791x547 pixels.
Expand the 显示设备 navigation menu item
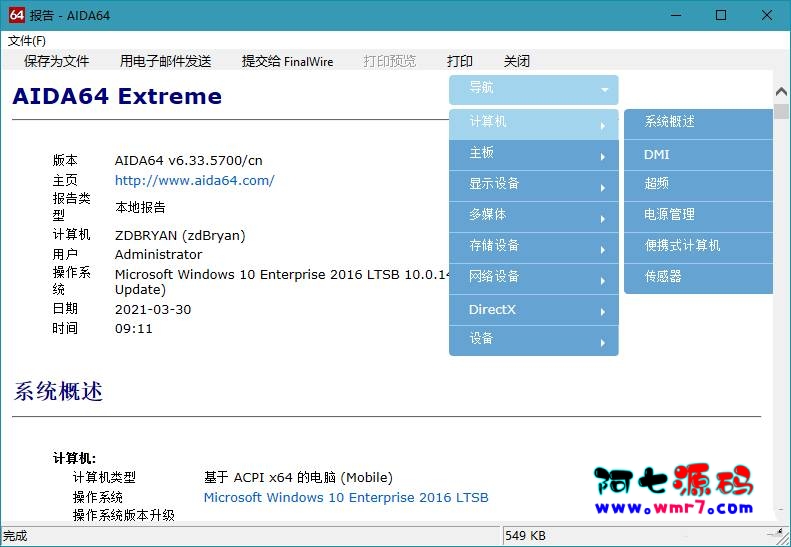[x=534, y=186]
